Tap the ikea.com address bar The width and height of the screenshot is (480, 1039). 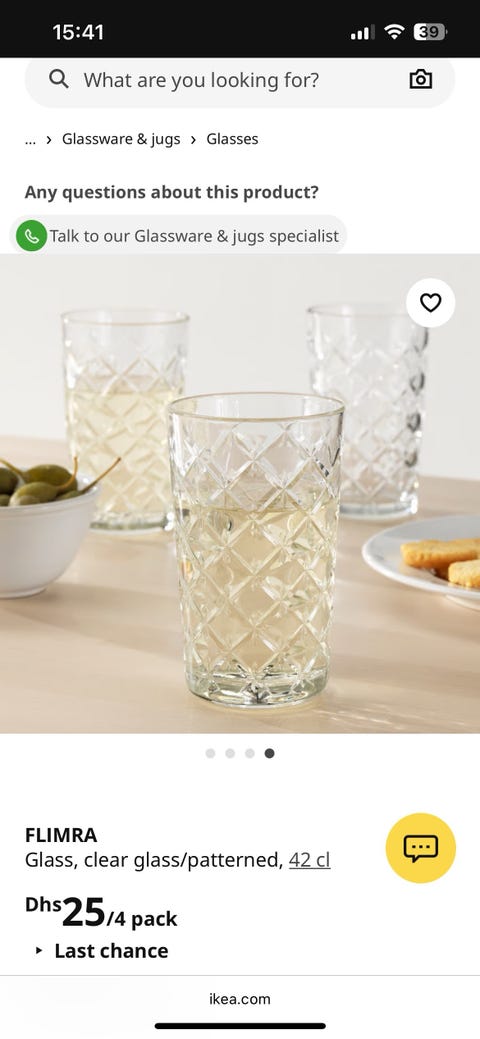coord(240,999)
